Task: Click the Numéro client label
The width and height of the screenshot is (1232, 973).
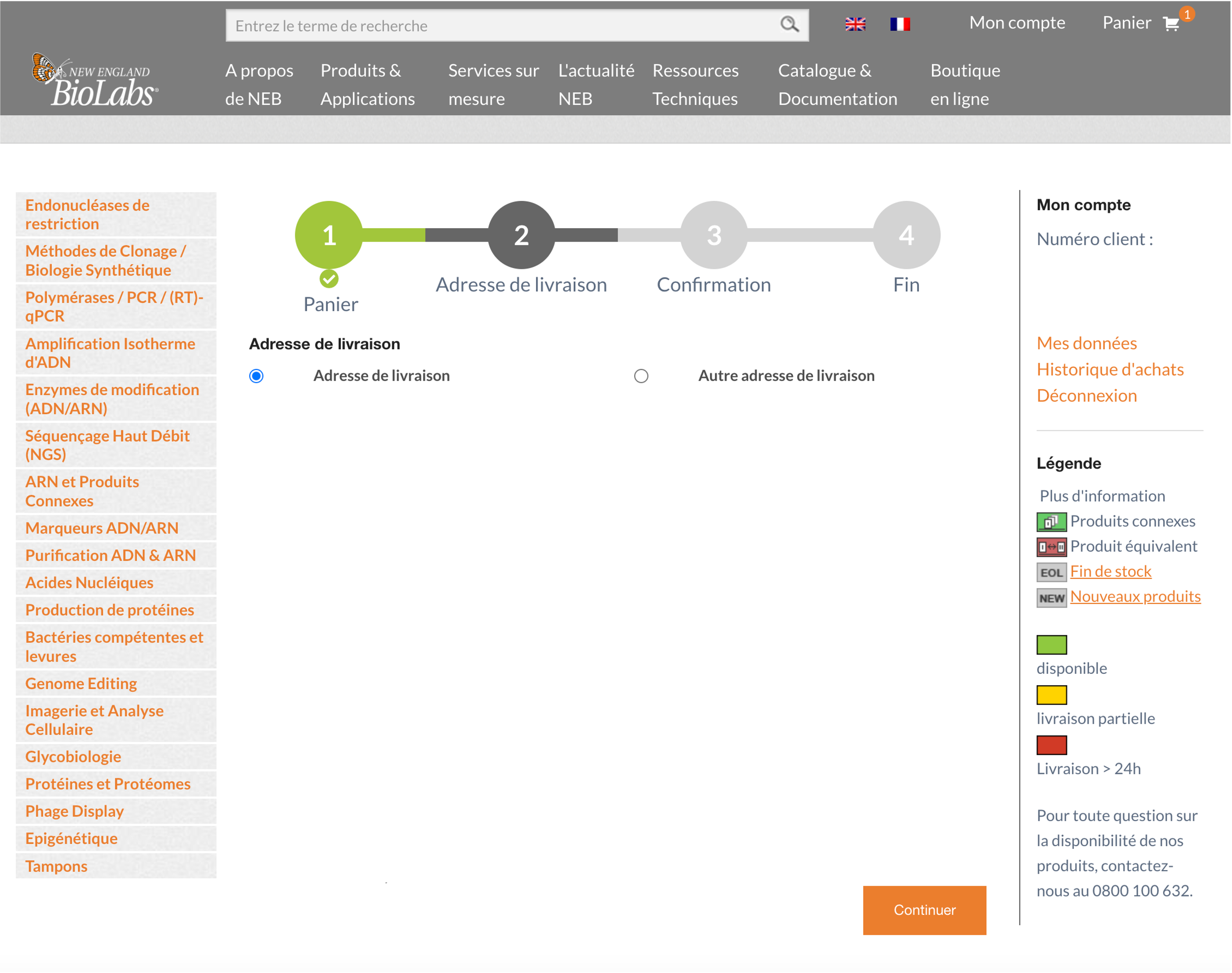Action: [1094, 239]
